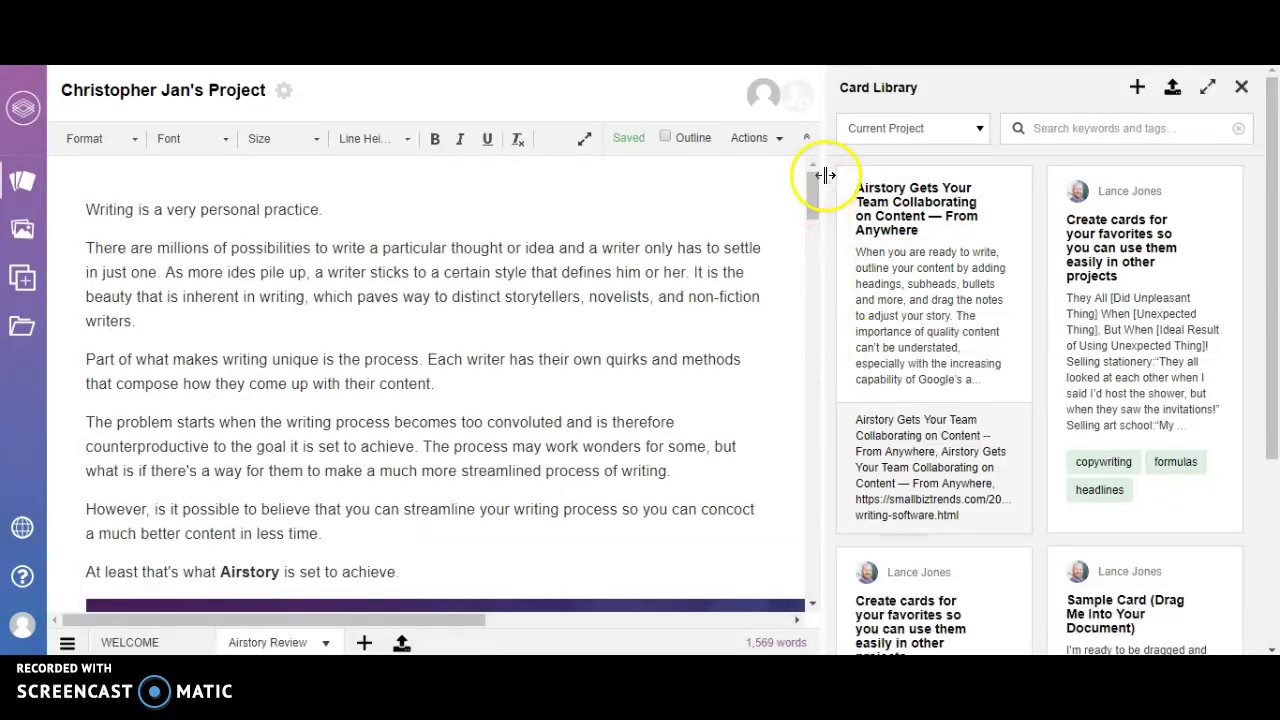Screen dimensions: 1280x720
Task: Click the bold Airstory word in document
Action: pyautogui.click(x=249, y=572)
